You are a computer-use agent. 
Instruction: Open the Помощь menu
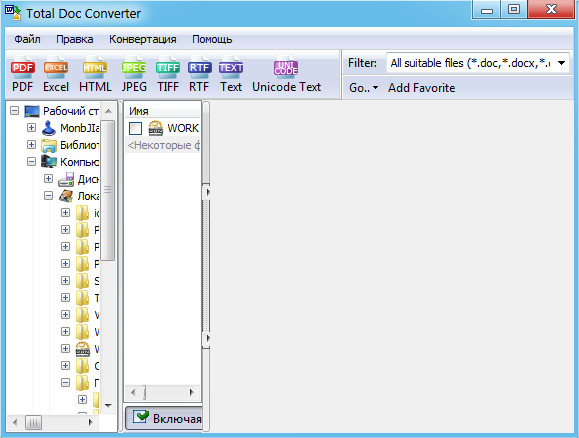click(212, 39)
